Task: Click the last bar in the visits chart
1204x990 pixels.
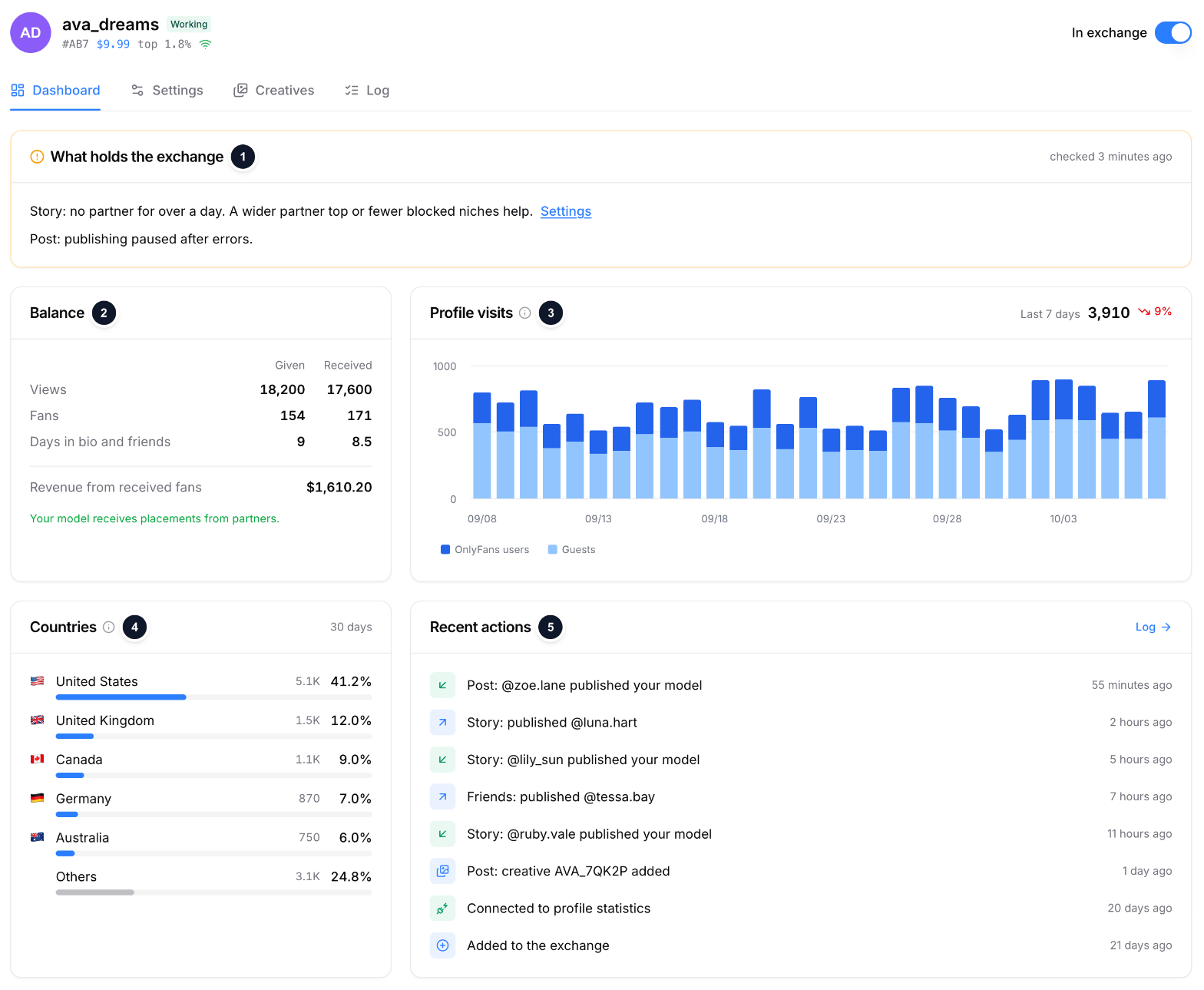Action: click(x=1156, y=439)
